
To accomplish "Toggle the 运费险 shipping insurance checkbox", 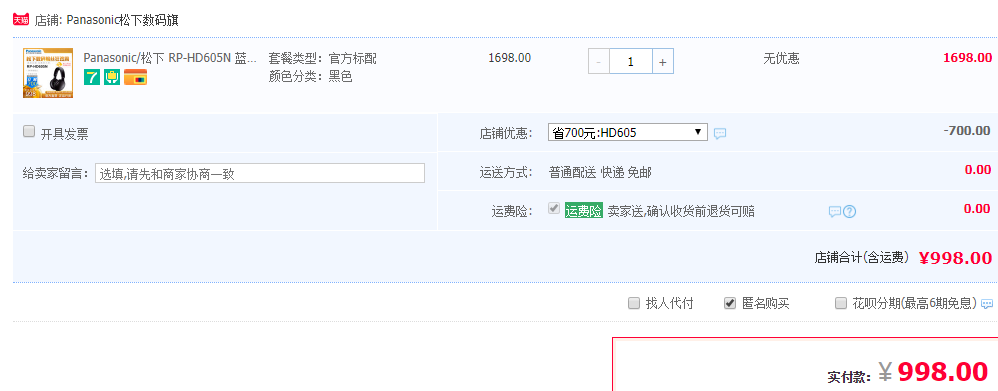I will point(554,208).
